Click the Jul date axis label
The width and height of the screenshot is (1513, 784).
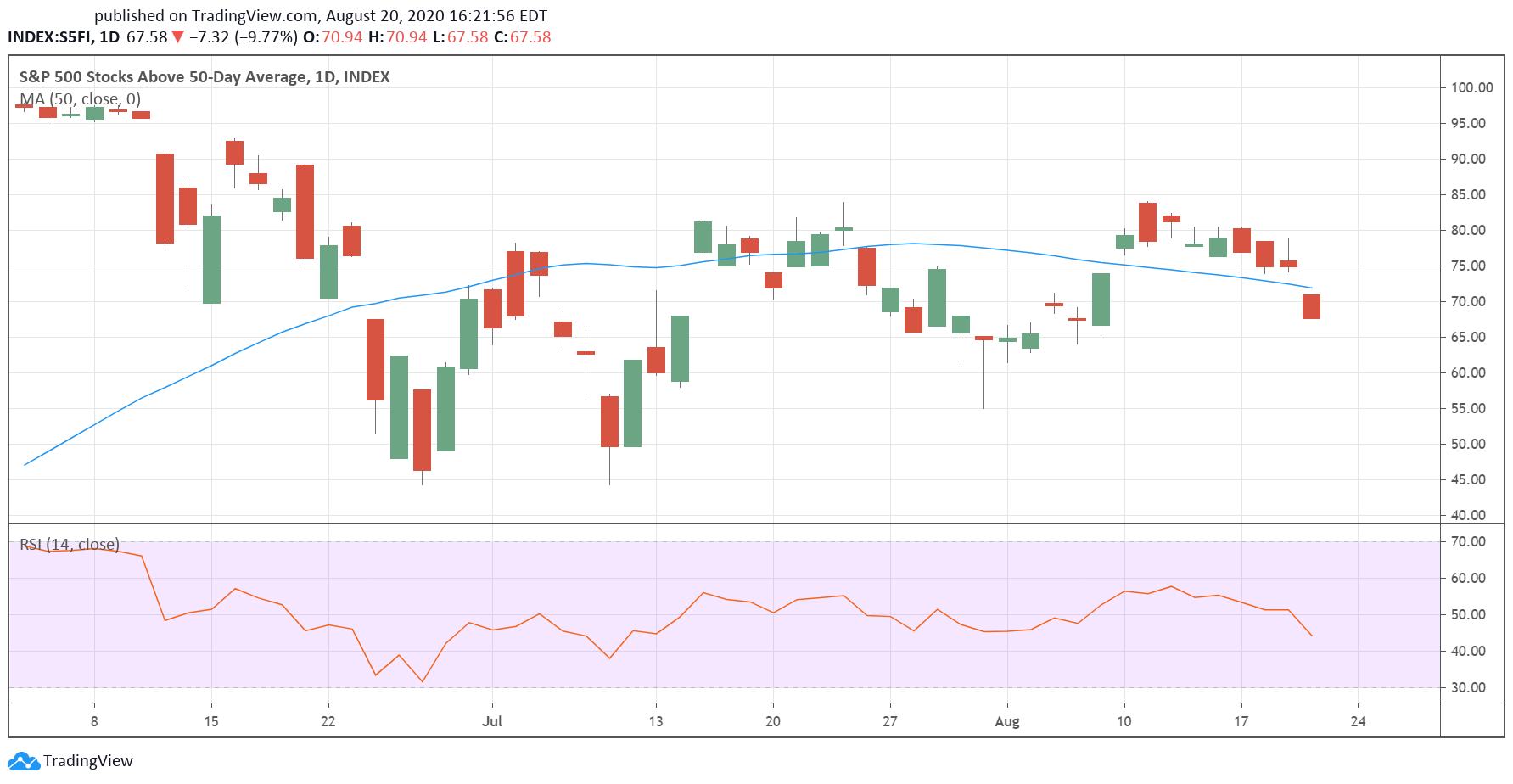492,721
